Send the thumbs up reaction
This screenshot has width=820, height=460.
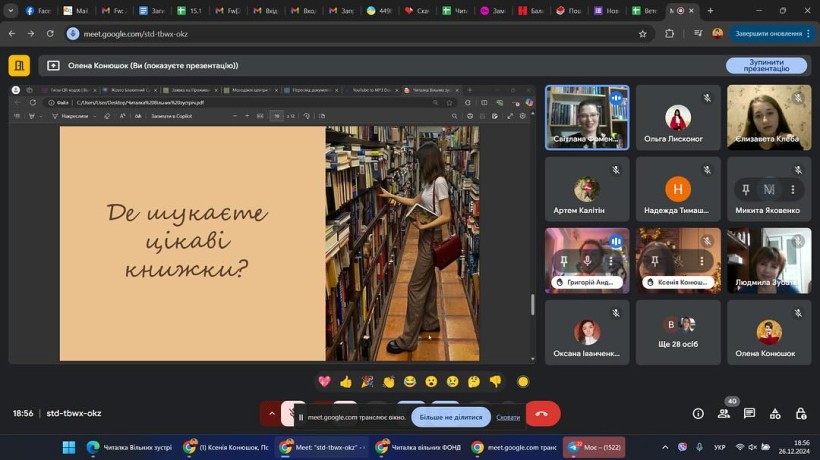click(346, 382)
